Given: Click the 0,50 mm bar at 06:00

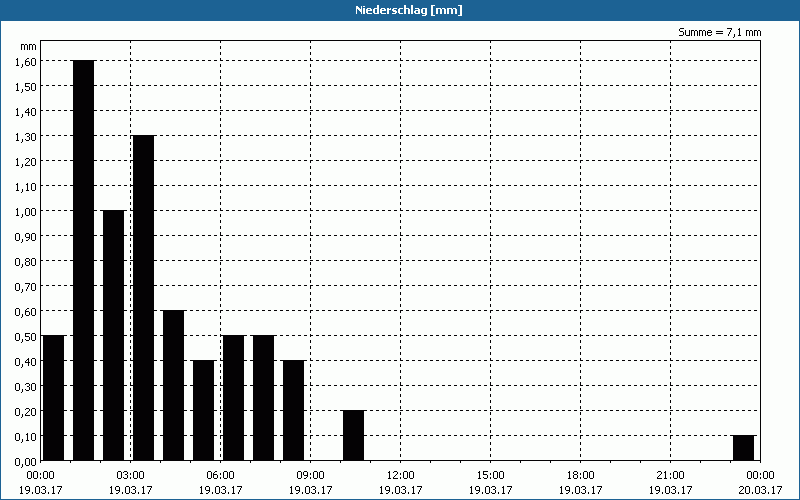Looking at the screenshot, I should click(233, 398).
